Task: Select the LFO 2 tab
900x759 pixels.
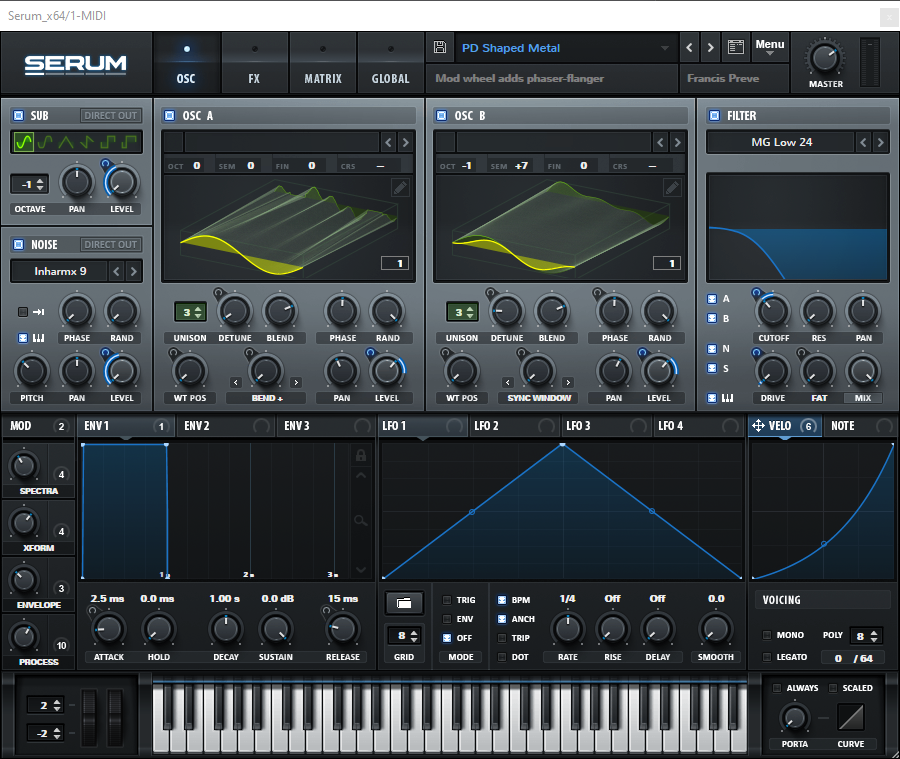Action: coord(486,426)
